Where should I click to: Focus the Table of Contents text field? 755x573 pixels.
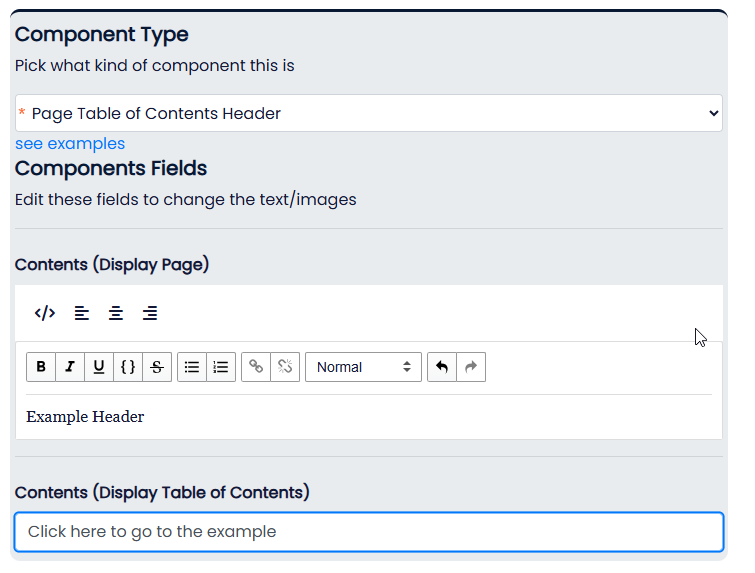tap(368, 532)
